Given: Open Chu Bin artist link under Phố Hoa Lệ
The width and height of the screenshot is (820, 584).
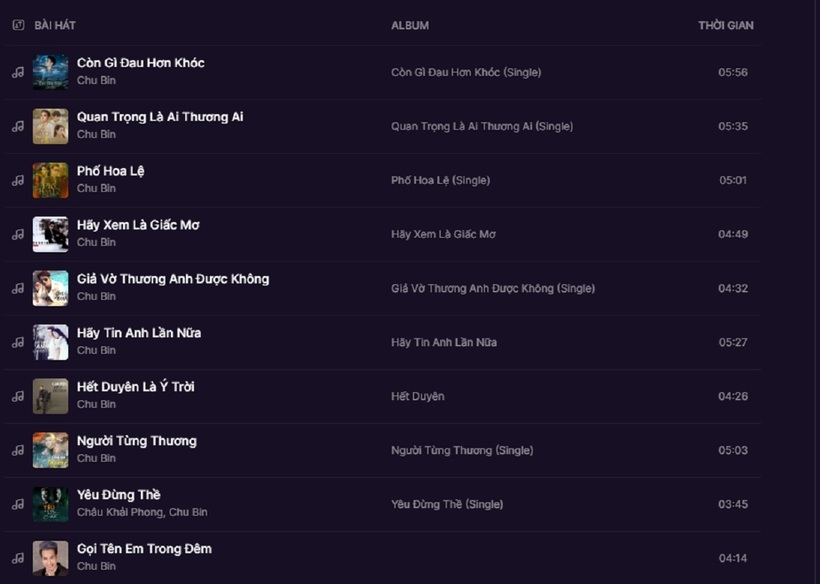Looking at the screenshot, I should [96, 188].
